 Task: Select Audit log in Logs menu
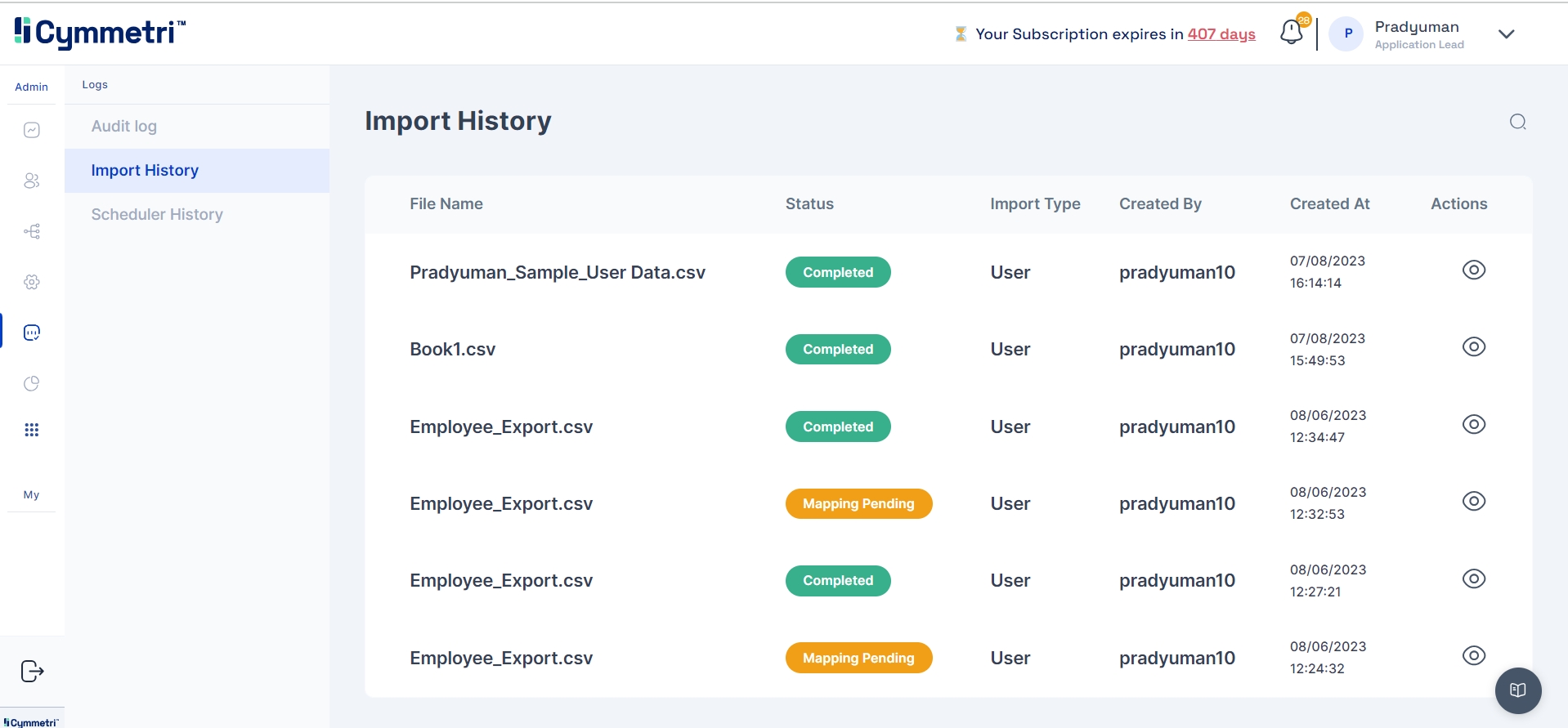point(124,127)
